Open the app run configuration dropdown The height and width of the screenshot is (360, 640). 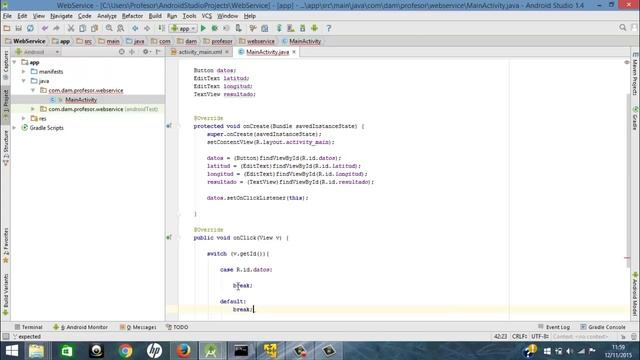pos(183,28)
